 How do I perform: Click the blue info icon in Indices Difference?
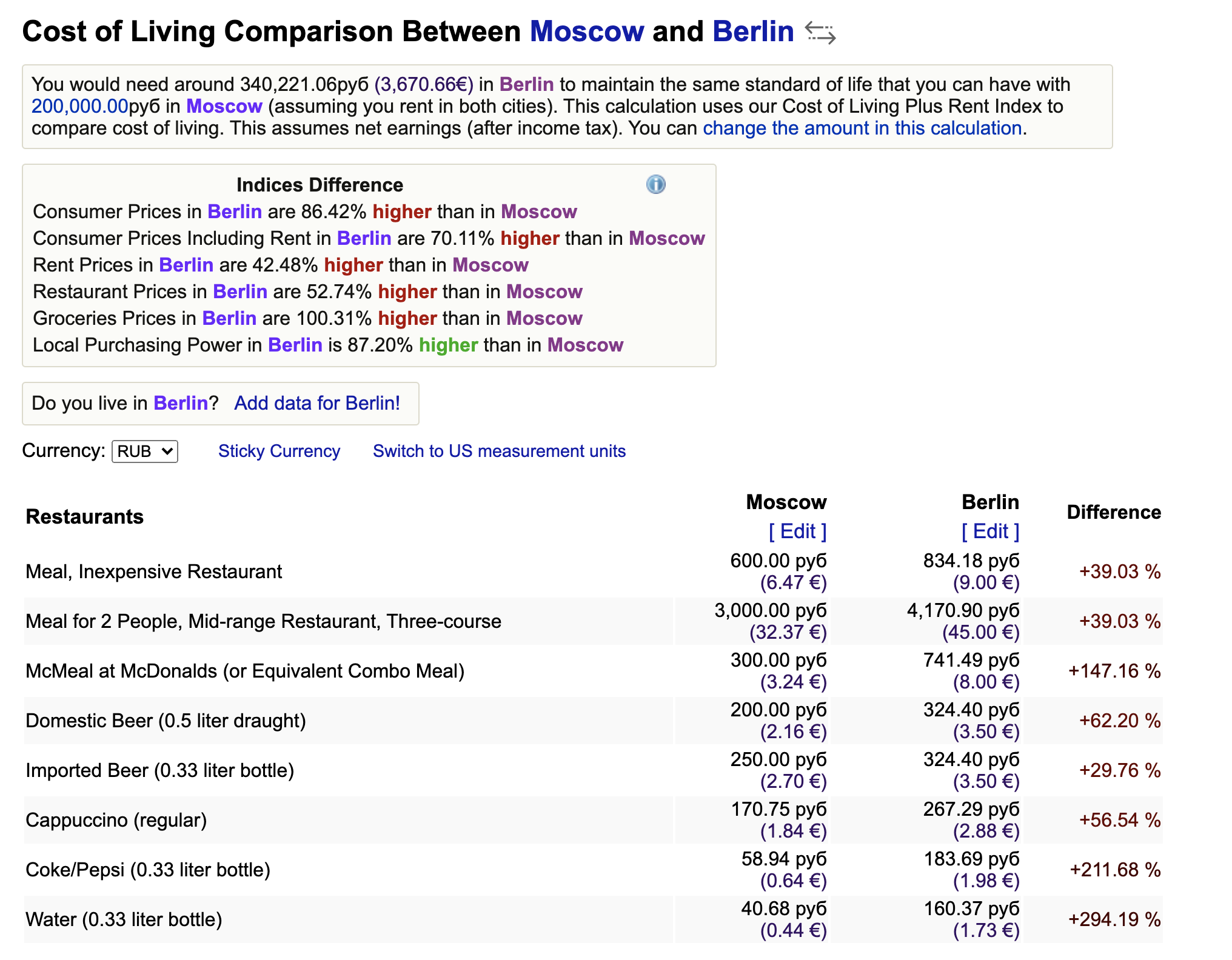coord(655,184)
